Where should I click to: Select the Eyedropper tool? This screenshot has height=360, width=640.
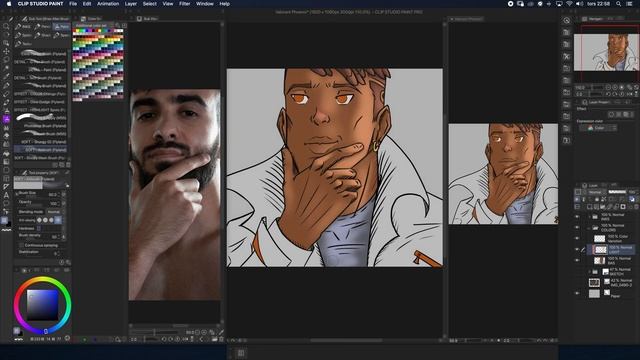click(6, 76)
